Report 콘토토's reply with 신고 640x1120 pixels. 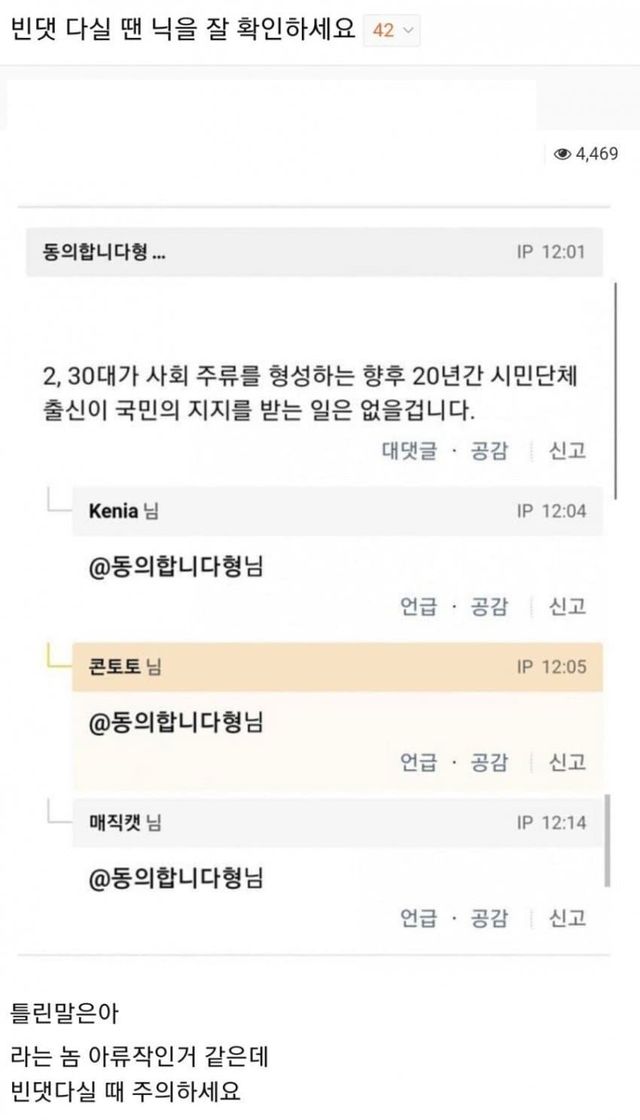coord(567,762)
